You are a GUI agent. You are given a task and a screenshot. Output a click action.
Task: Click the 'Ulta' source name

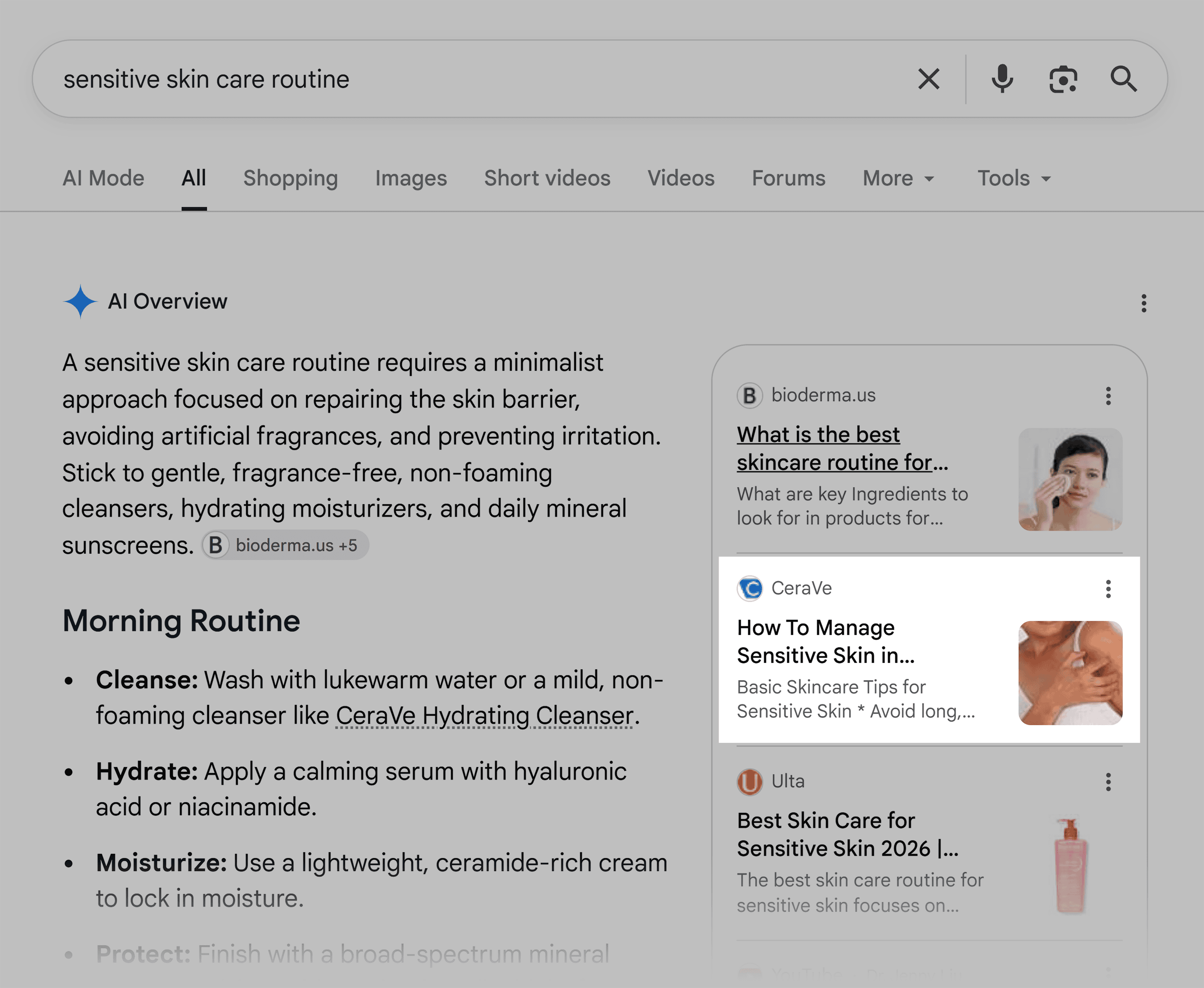pyautogui.click(x=788, y=781)
